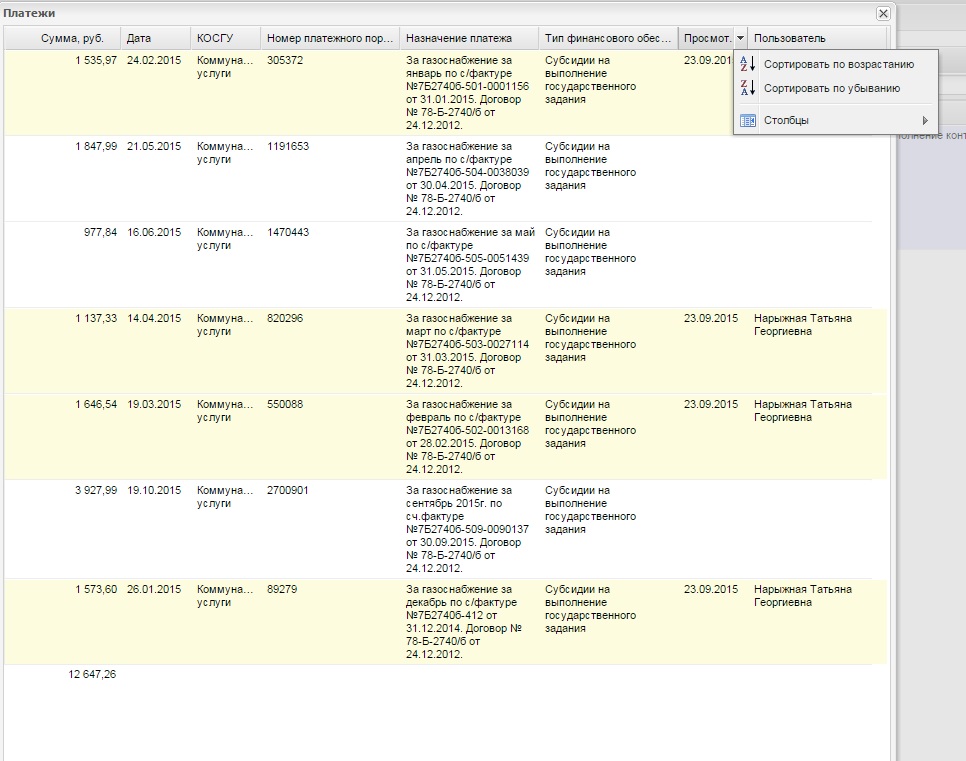
Task: Click Нарыжная Татьяна Георгиевна in 820296 row
Action: click(803, 325)
